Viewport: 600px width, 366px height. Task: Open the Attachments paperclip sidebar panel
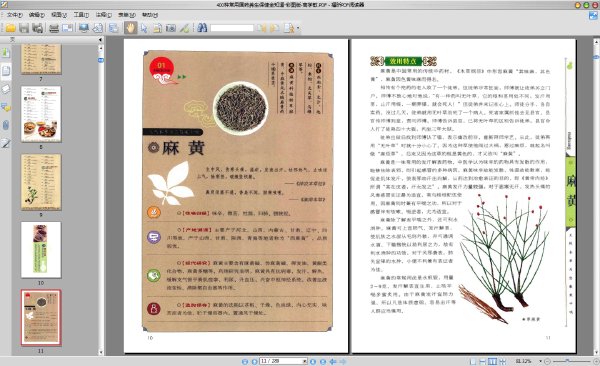(6, 125)
